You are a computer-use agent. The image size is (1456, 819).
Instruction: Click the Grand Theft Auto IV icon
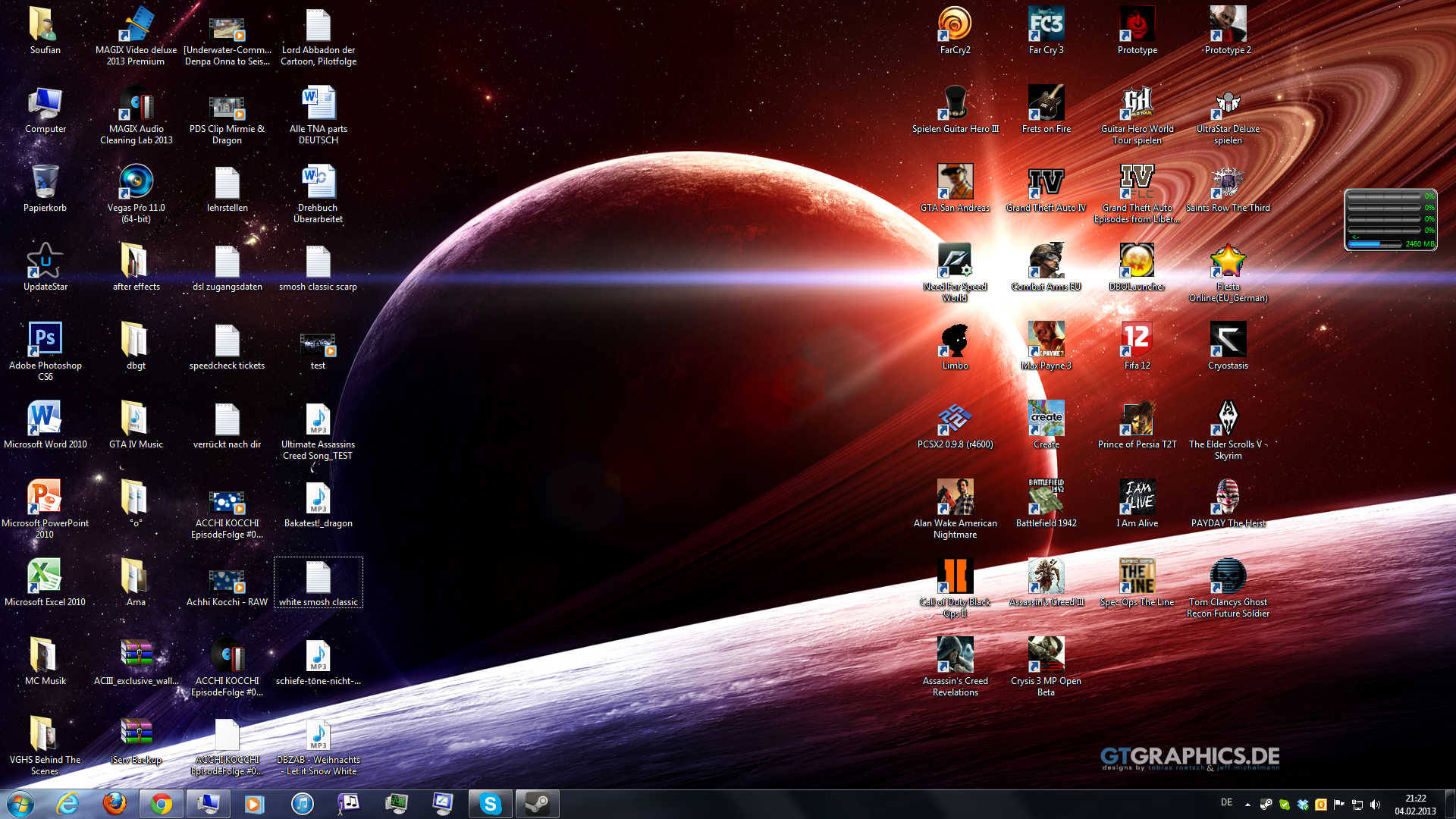1046,188
